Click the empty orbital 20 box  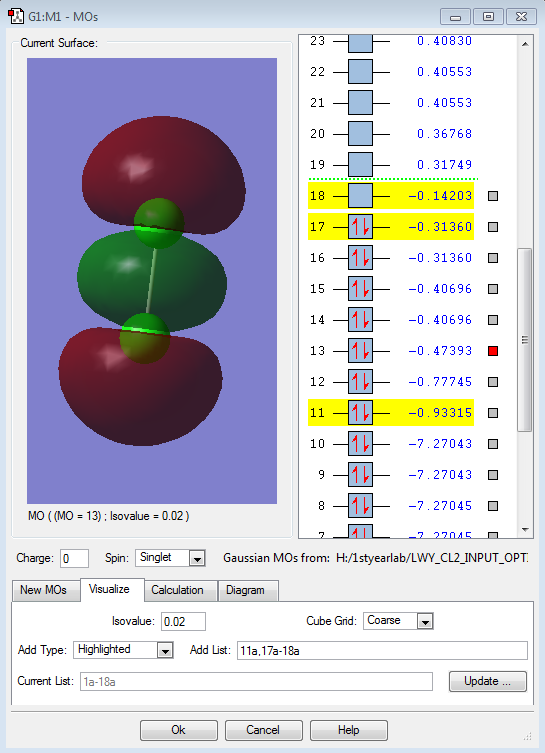(360, 134)
